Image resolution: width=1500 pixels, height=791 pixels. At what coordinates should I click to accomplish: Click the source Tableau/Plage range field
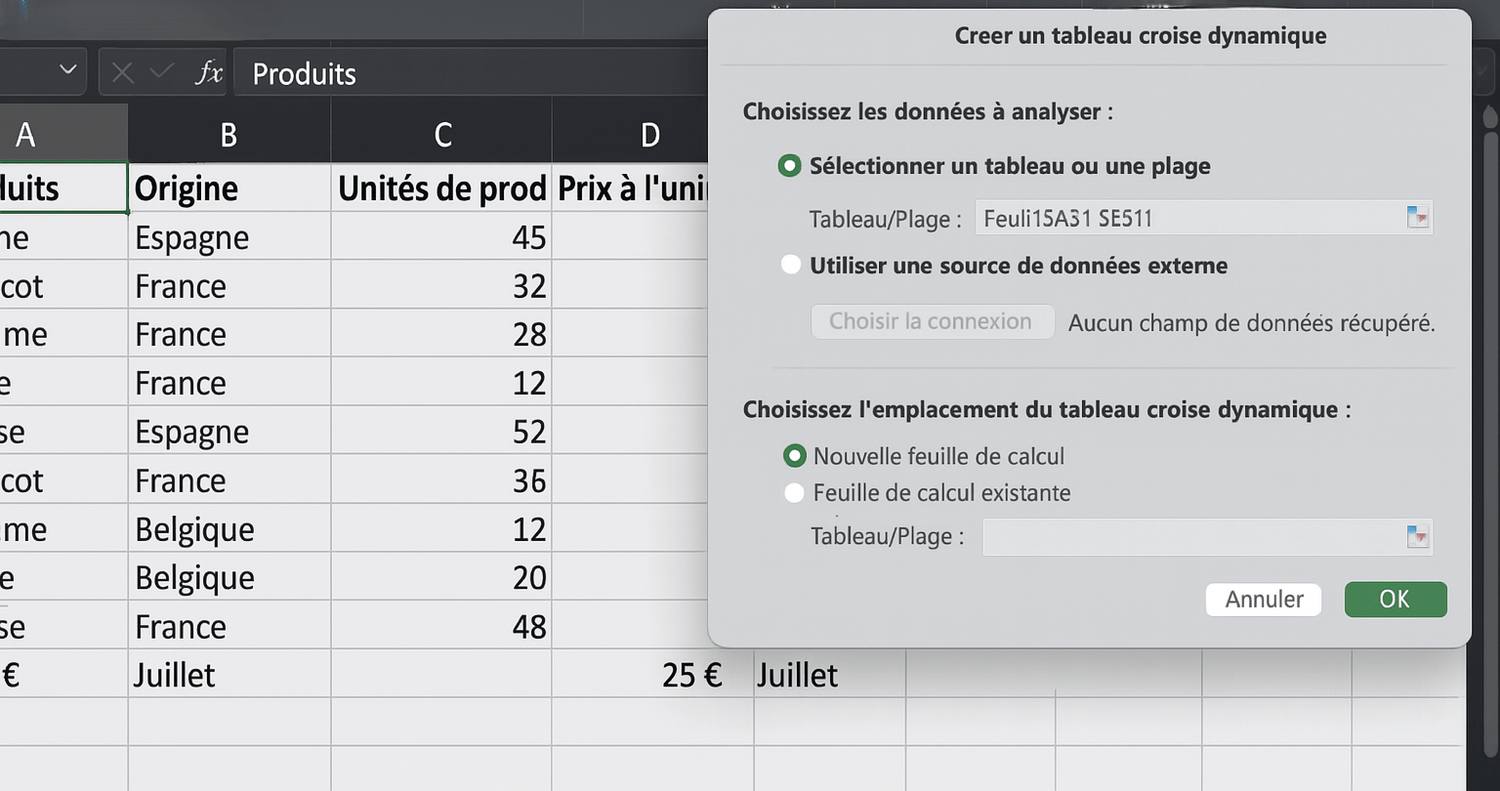coord(1188,217)
